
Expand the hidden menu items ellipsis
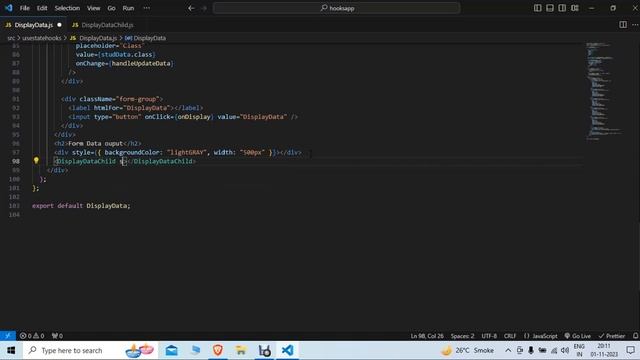click(x=147, y=8)
